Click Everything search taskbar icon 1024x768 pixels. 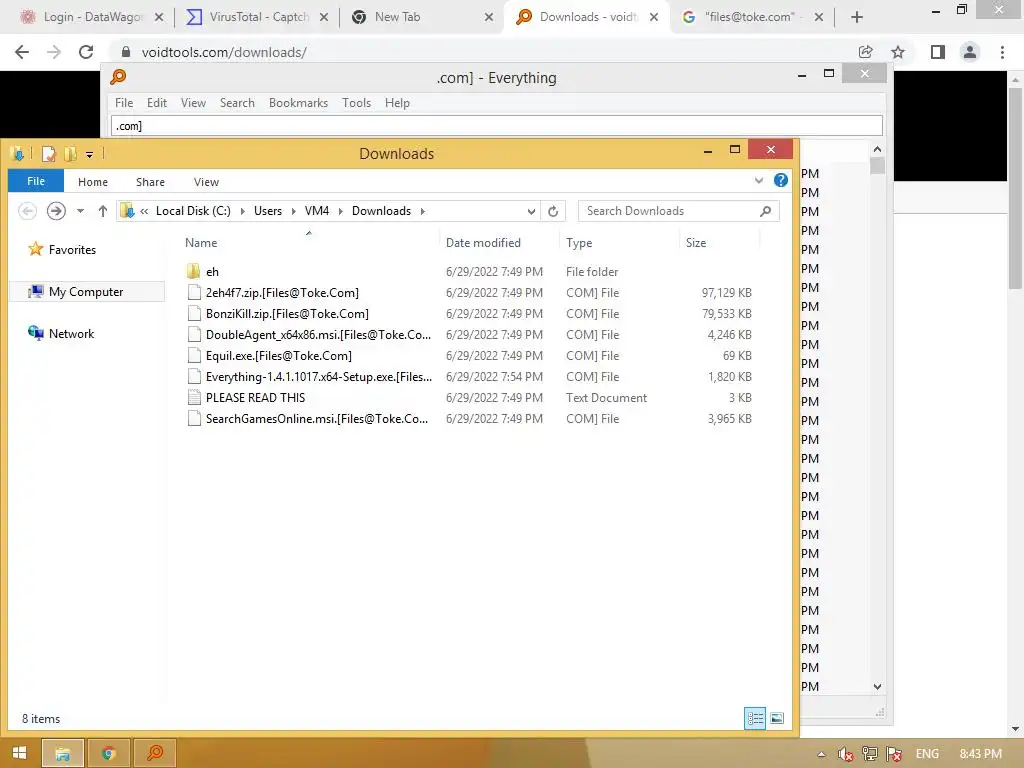pos(155,753)
